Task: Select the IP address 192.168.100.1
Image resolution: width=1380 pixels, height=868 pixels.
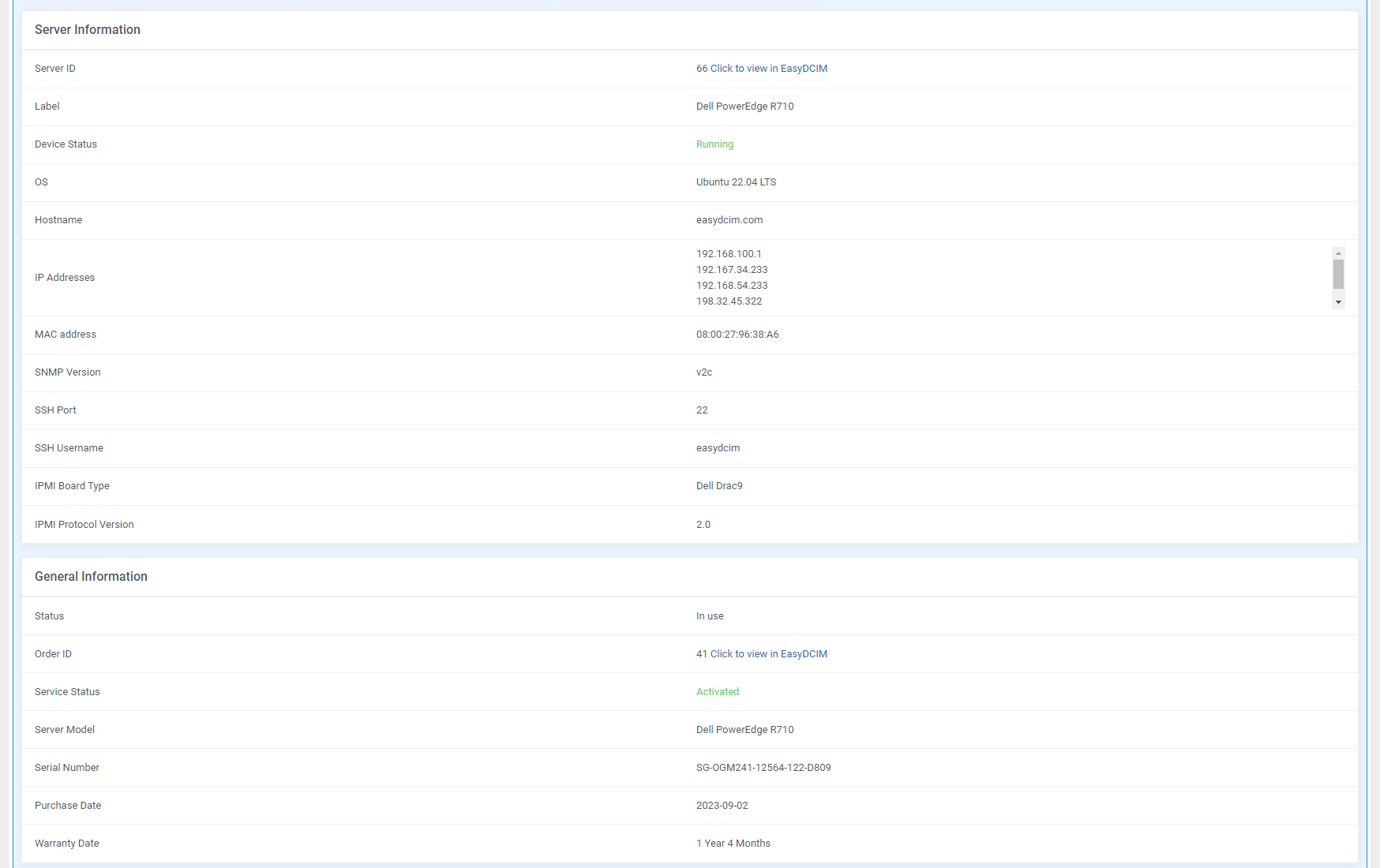Action: click(x=729, y=253)
